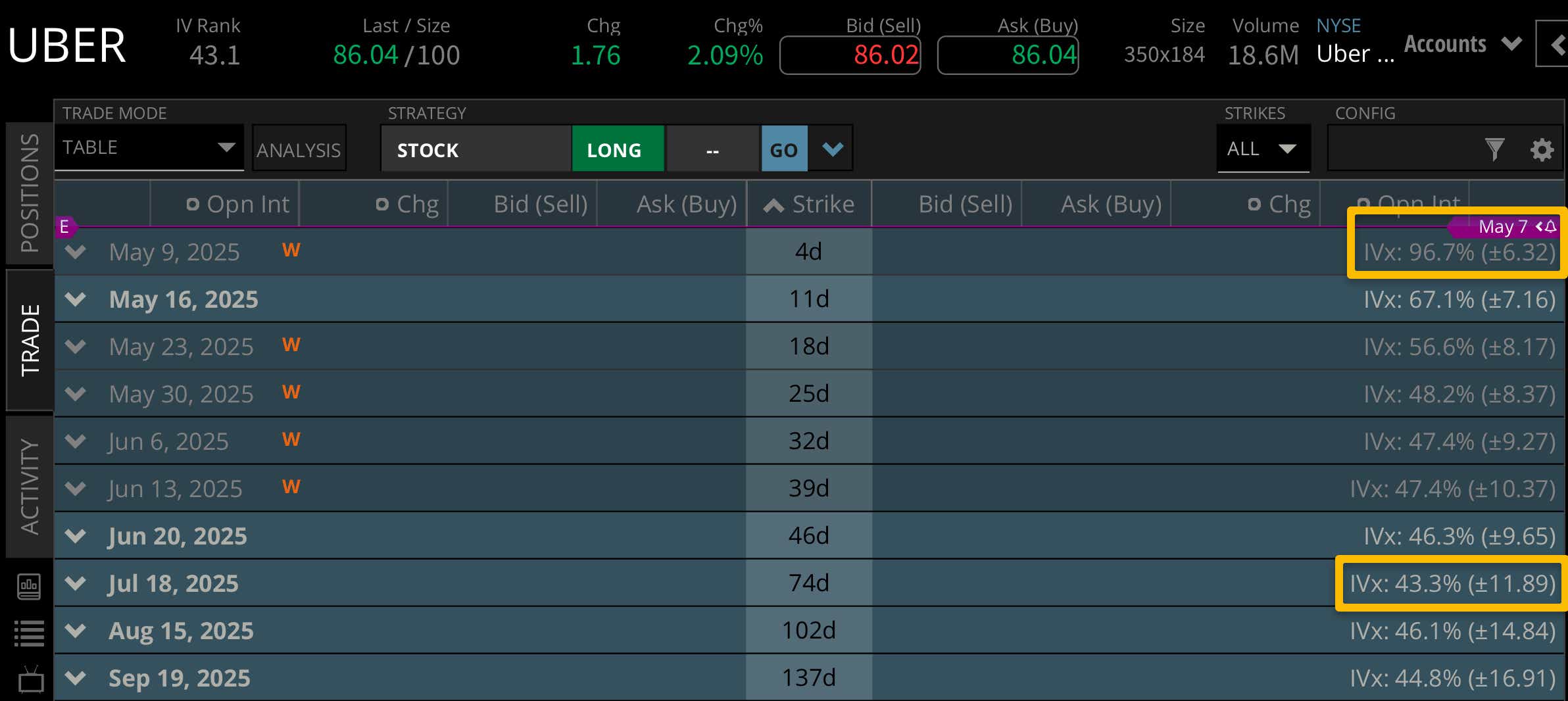Open the list view sidebar icon
The height and width of the screenshot is (701, 1568).
(x=29, y=633)
